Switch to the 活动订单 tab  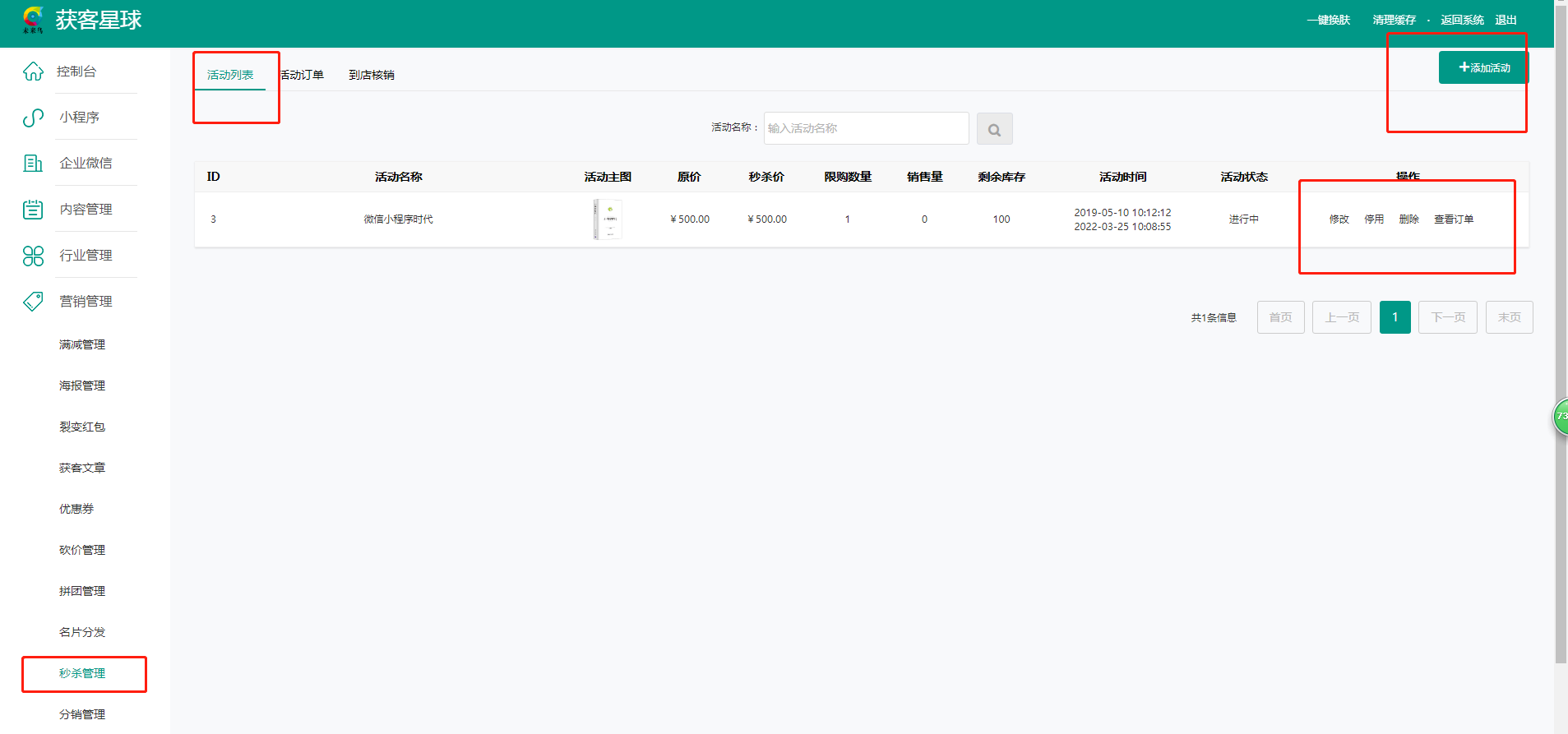point(303,75)
